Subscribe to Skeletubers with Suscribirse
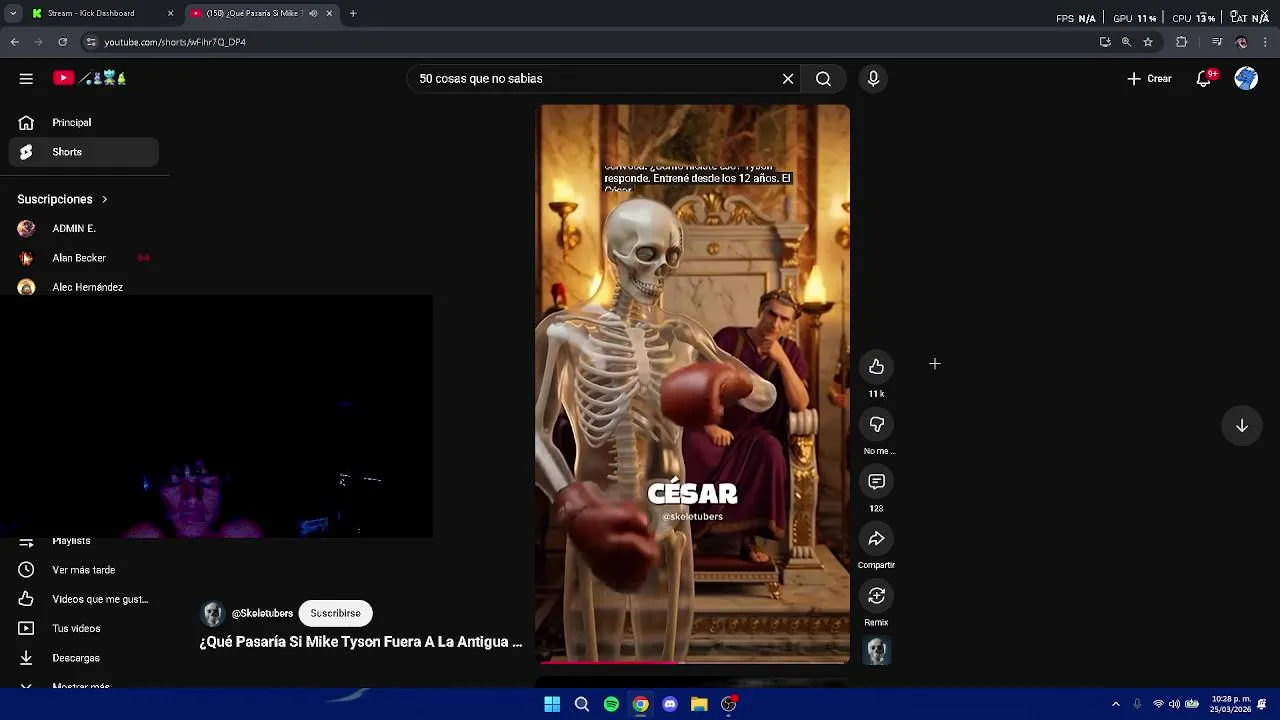Image resolution: width=1280 pixels, height=720 pixels. (x=335, y=613)
